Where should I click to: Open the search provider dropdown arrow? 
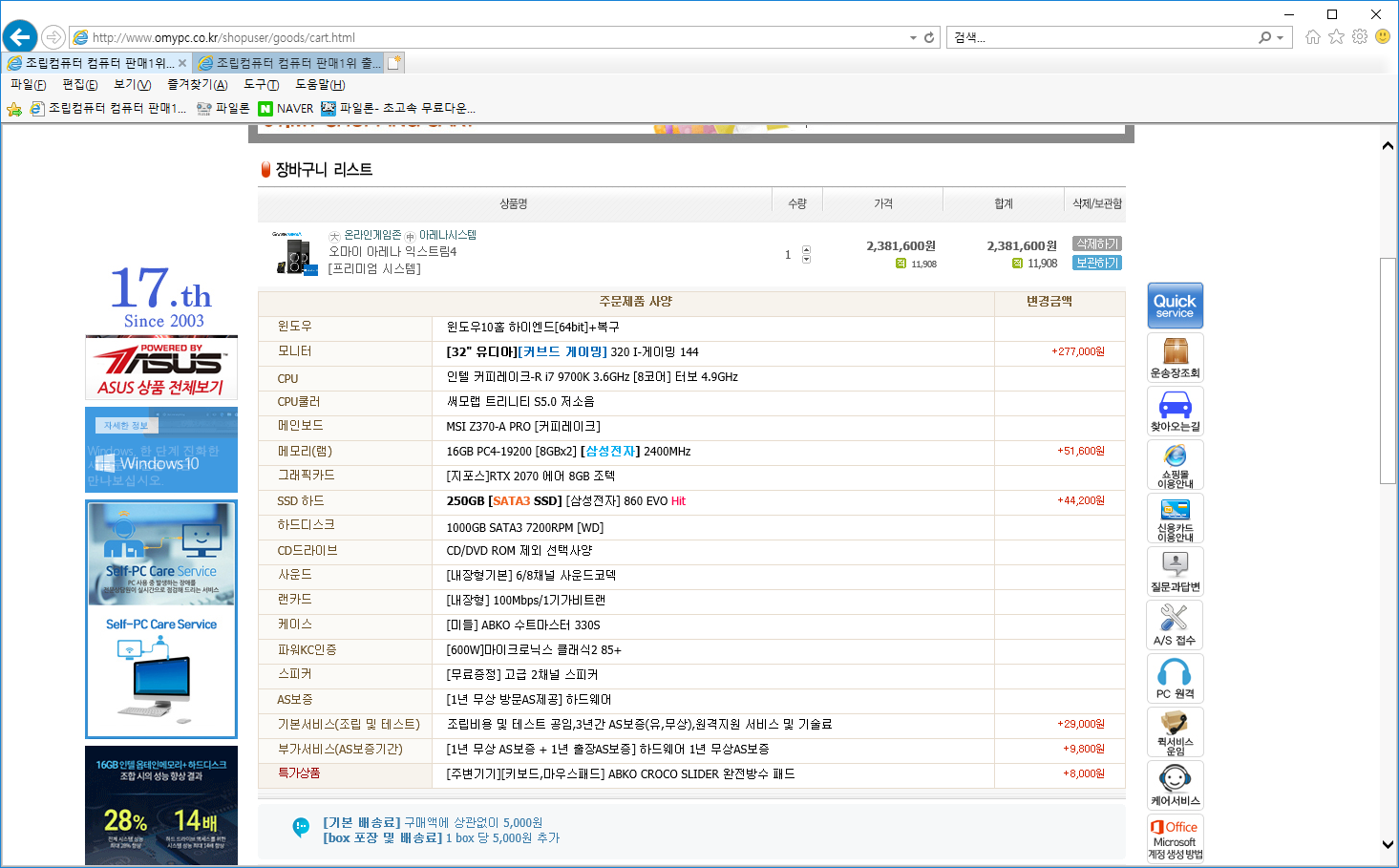pos(1280,37)
